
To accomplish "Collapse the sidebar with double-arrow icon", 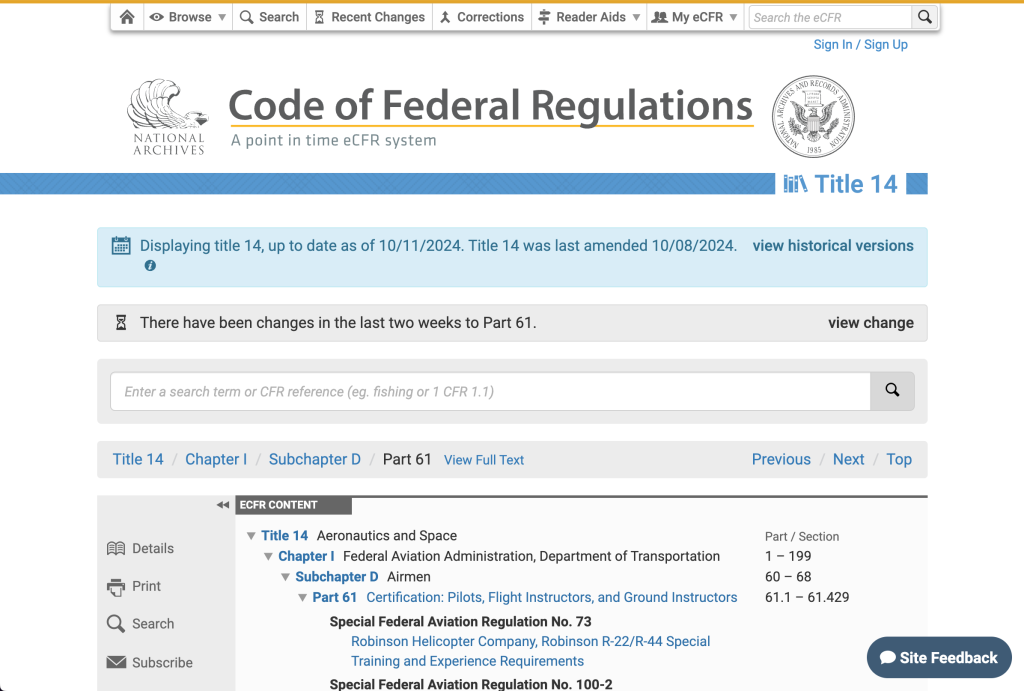I will [222, 505].
